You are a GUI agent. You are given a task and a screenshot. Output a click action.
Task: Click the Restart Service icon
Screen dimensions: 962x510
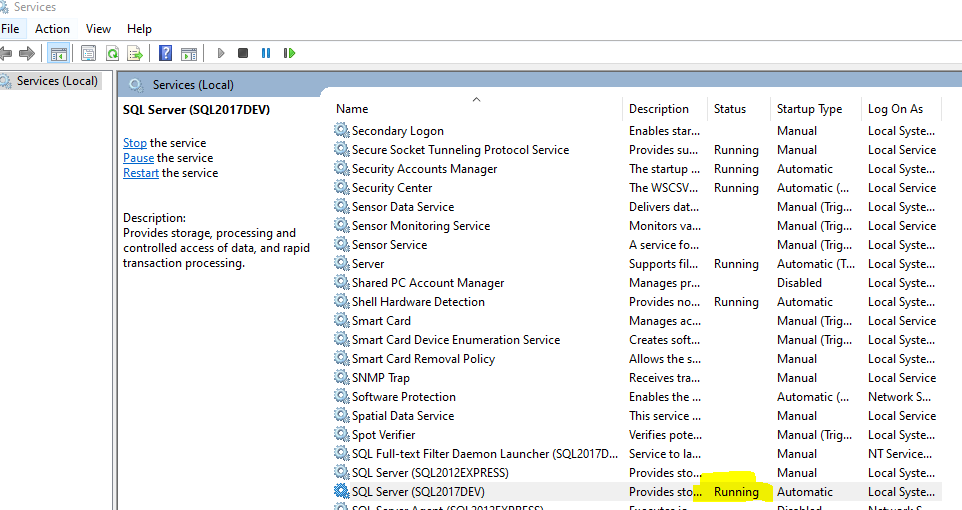pos(289,53)
